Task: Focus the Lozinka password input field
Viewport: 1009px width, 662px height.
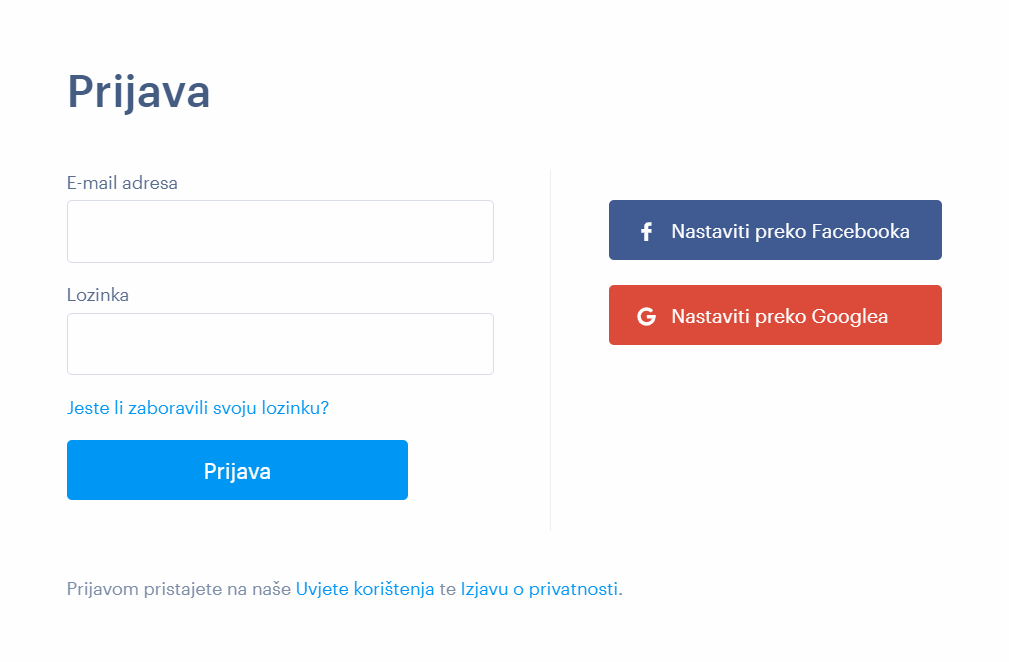Action: (280, 344)
